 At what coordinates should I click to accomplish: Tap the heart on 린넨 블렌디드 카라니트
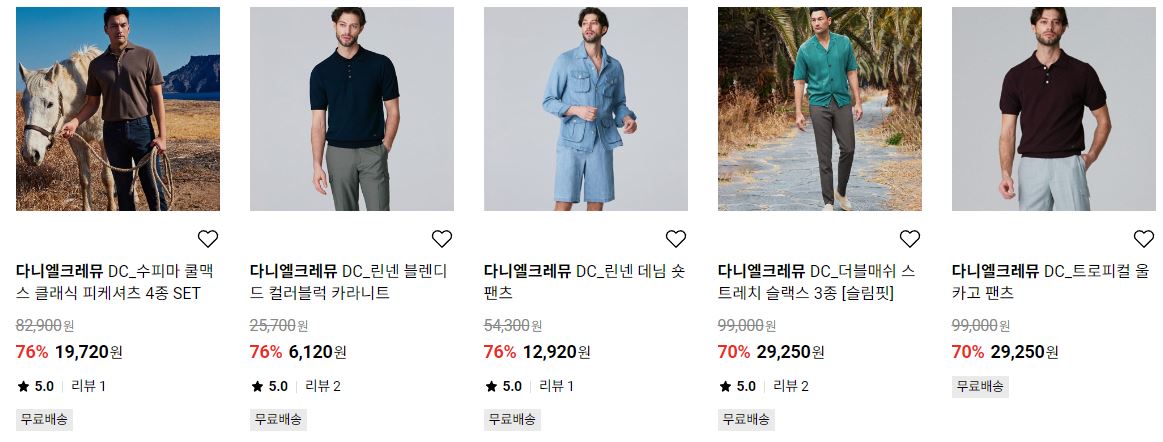(442, 239)
